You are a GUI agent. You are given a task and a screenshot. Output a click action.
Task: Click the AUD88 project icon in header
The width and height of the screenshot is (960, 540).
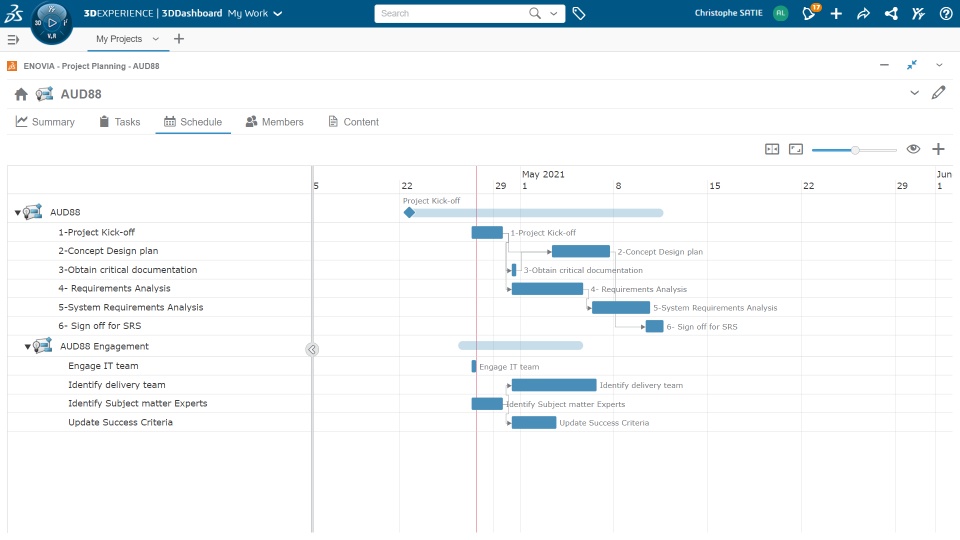[x=44, y=94]
